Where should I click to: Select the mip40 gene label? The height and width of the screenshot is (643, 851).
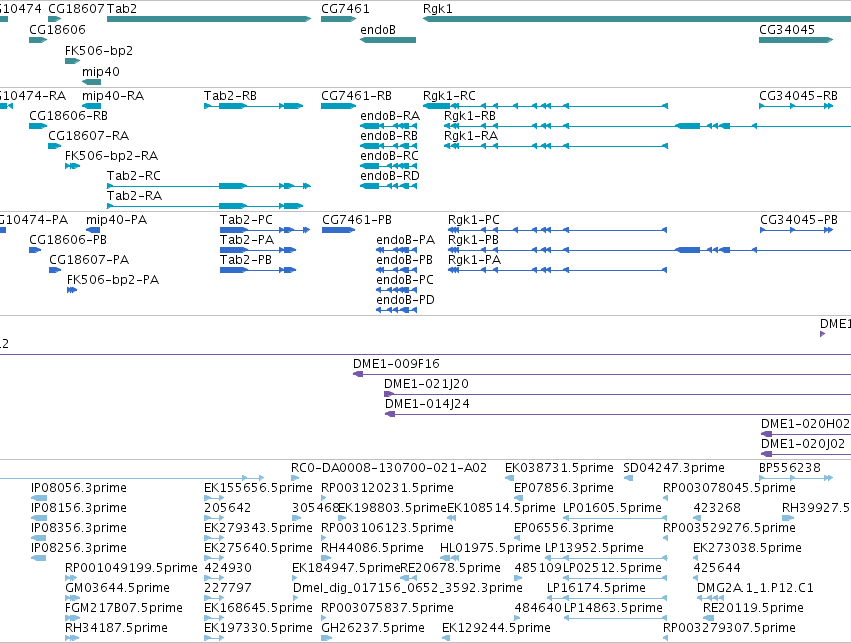(101, 72)
